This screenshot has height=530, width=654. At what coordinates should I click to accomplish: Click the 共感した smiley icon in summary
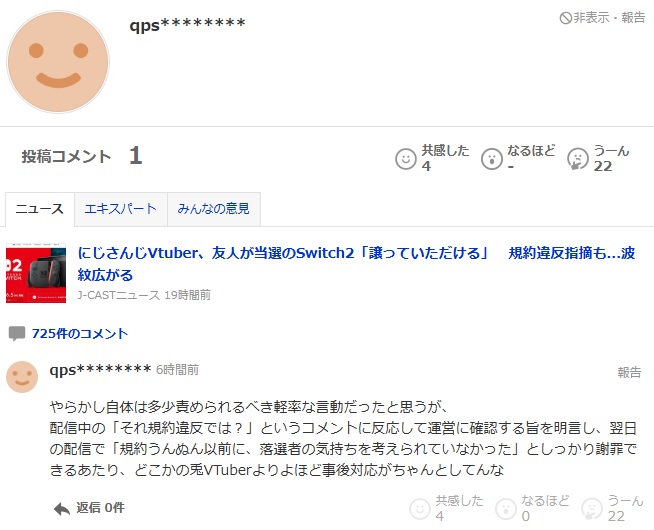(x=406, y=159)
